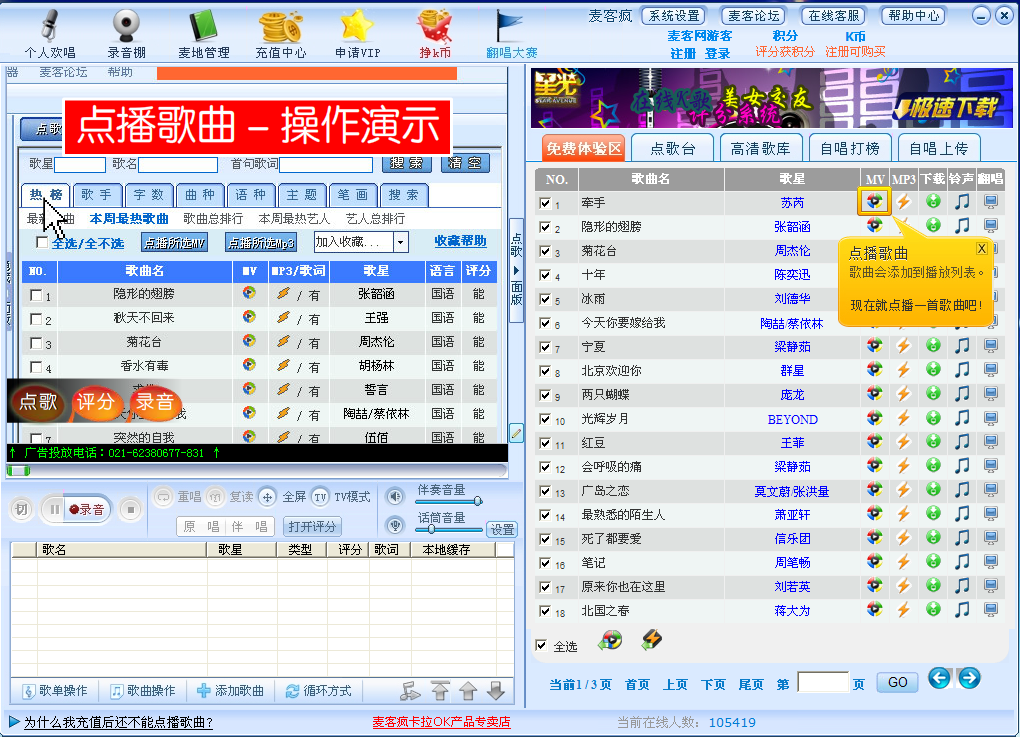Click the 搜索 button
This screenshot has width=1020, height=737.
click(x=407, y=163)
